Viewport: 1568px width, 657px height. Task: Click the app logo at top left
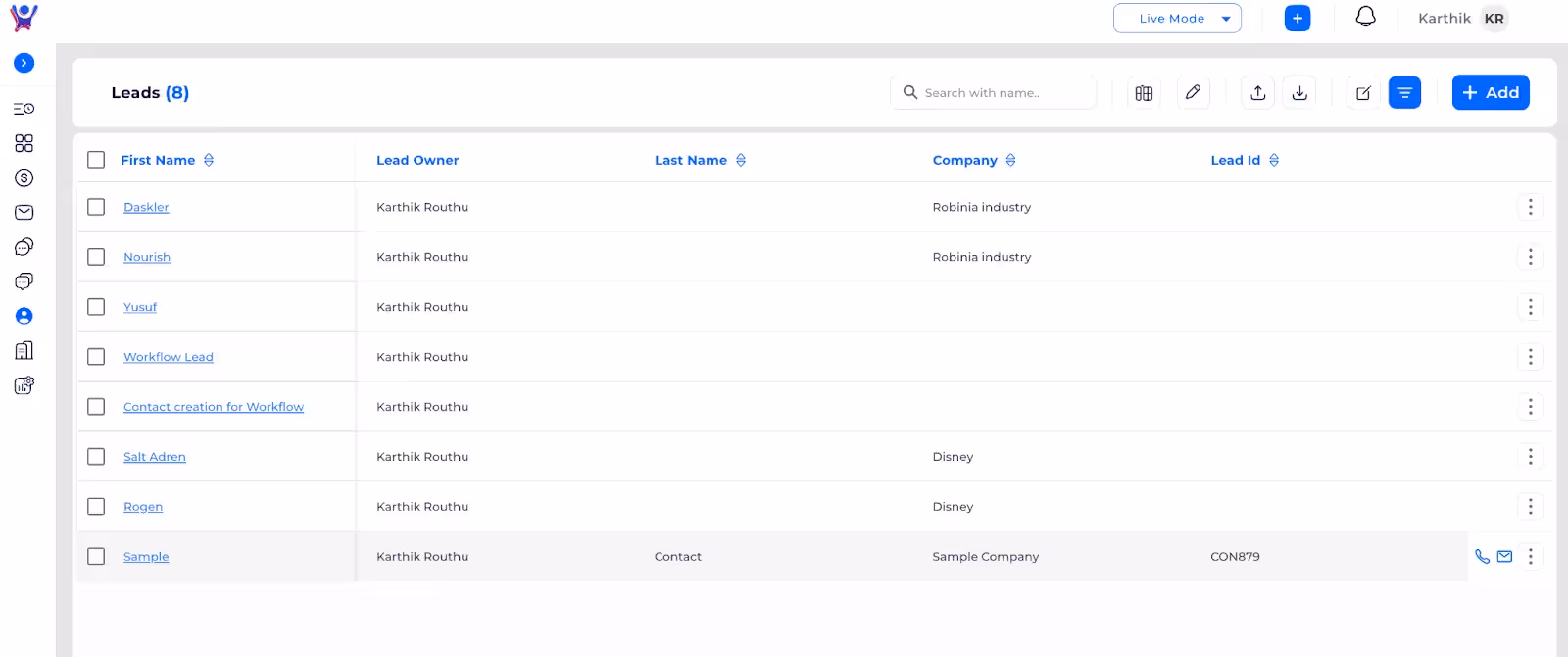(x=24, y=18)
